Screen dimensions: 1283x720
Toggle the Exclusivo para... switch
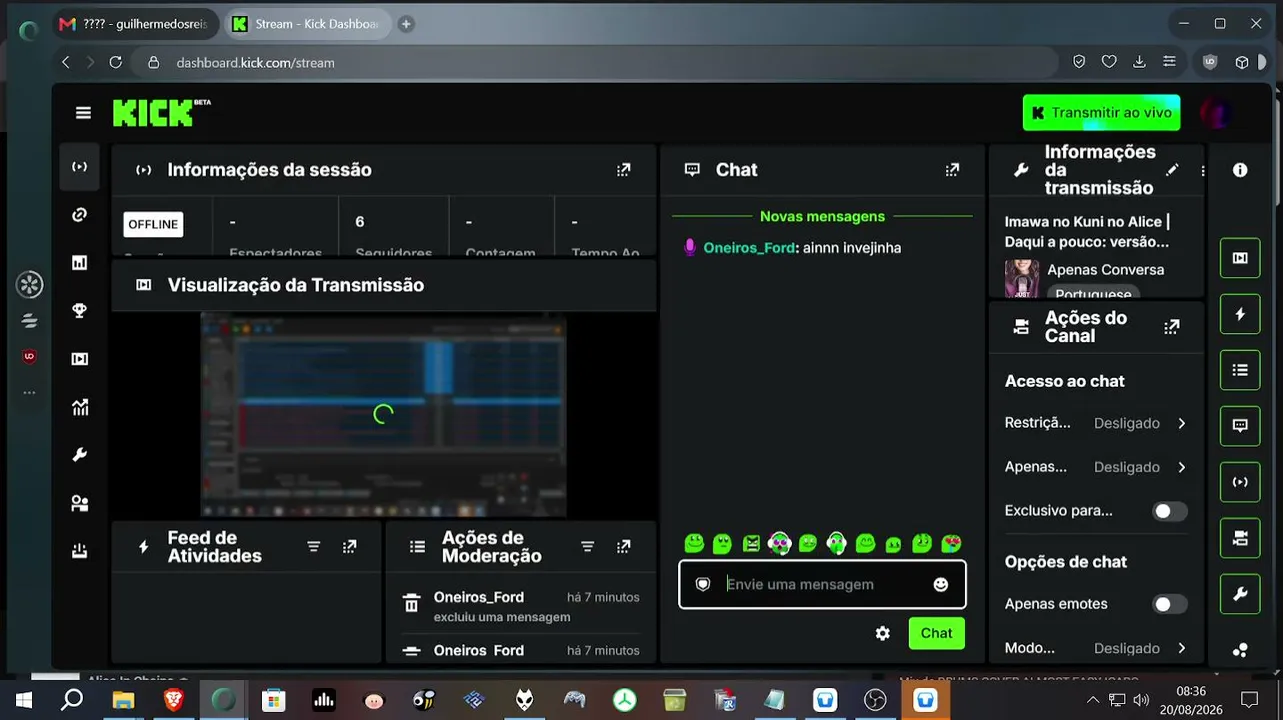pos(1170,511)
